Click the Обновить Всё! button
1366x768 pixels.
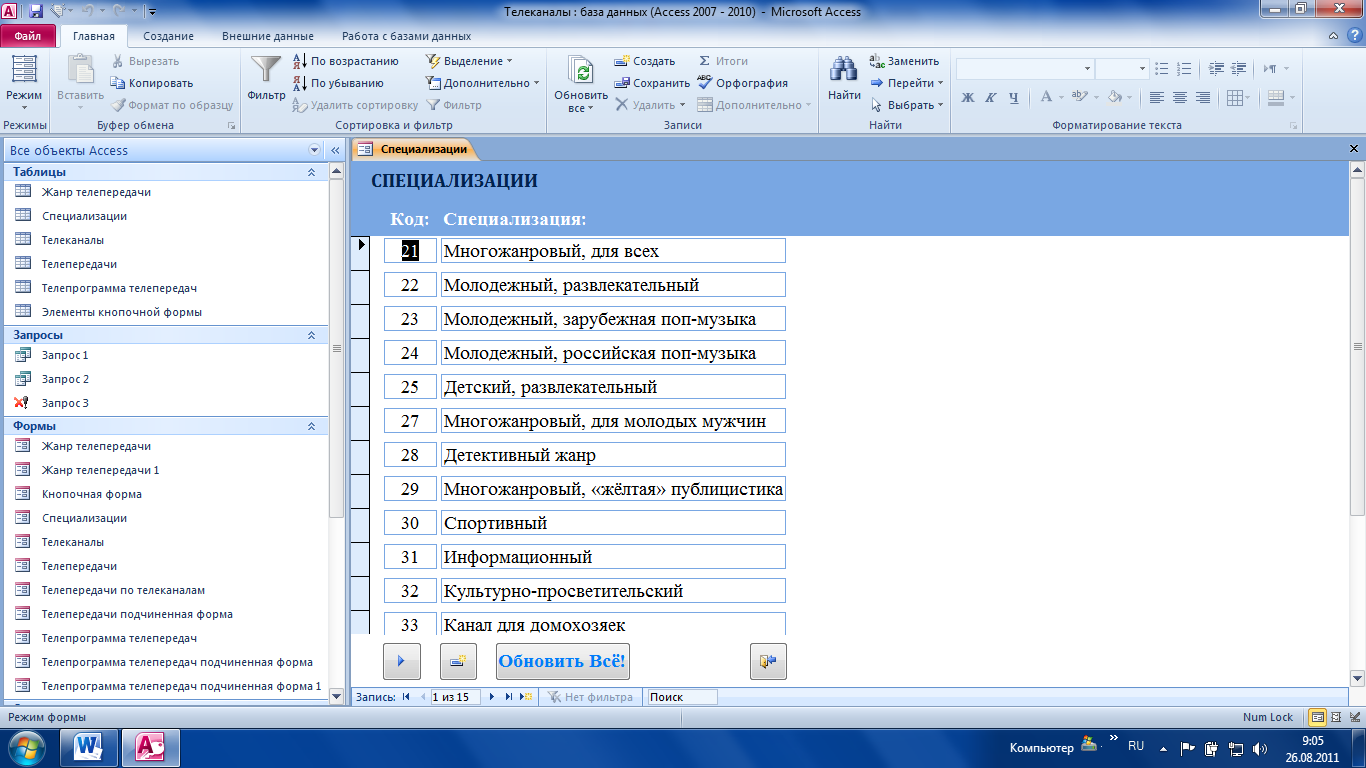(x=563, y=661)
